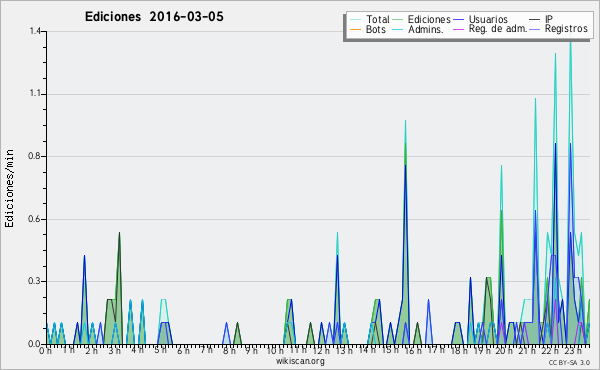Click the Usuarios legend label
The width and height of the screenshot is (600, 370).
(x=488, y=19)
